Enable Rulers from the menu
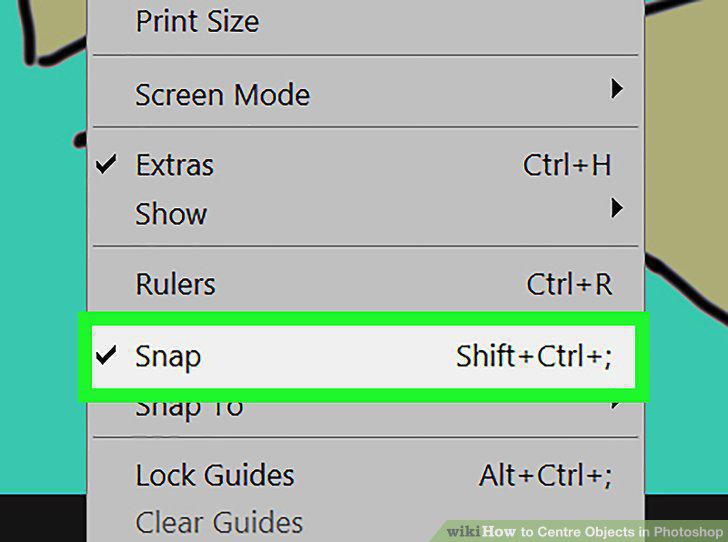728x542 pixels. pyautogui.click(x=365, y=284)
